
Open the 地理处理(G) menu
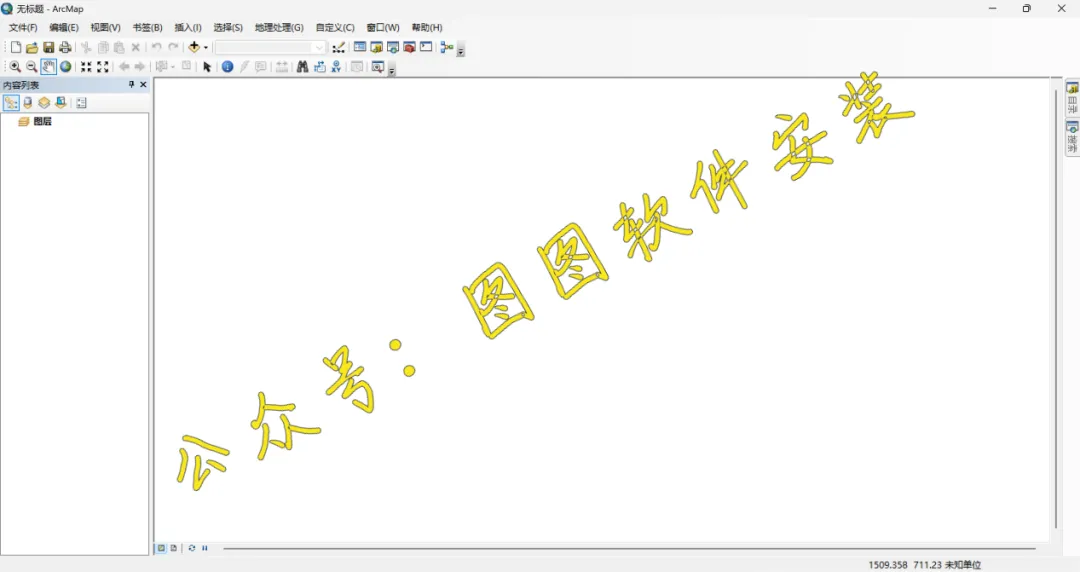tap(279, 28)
